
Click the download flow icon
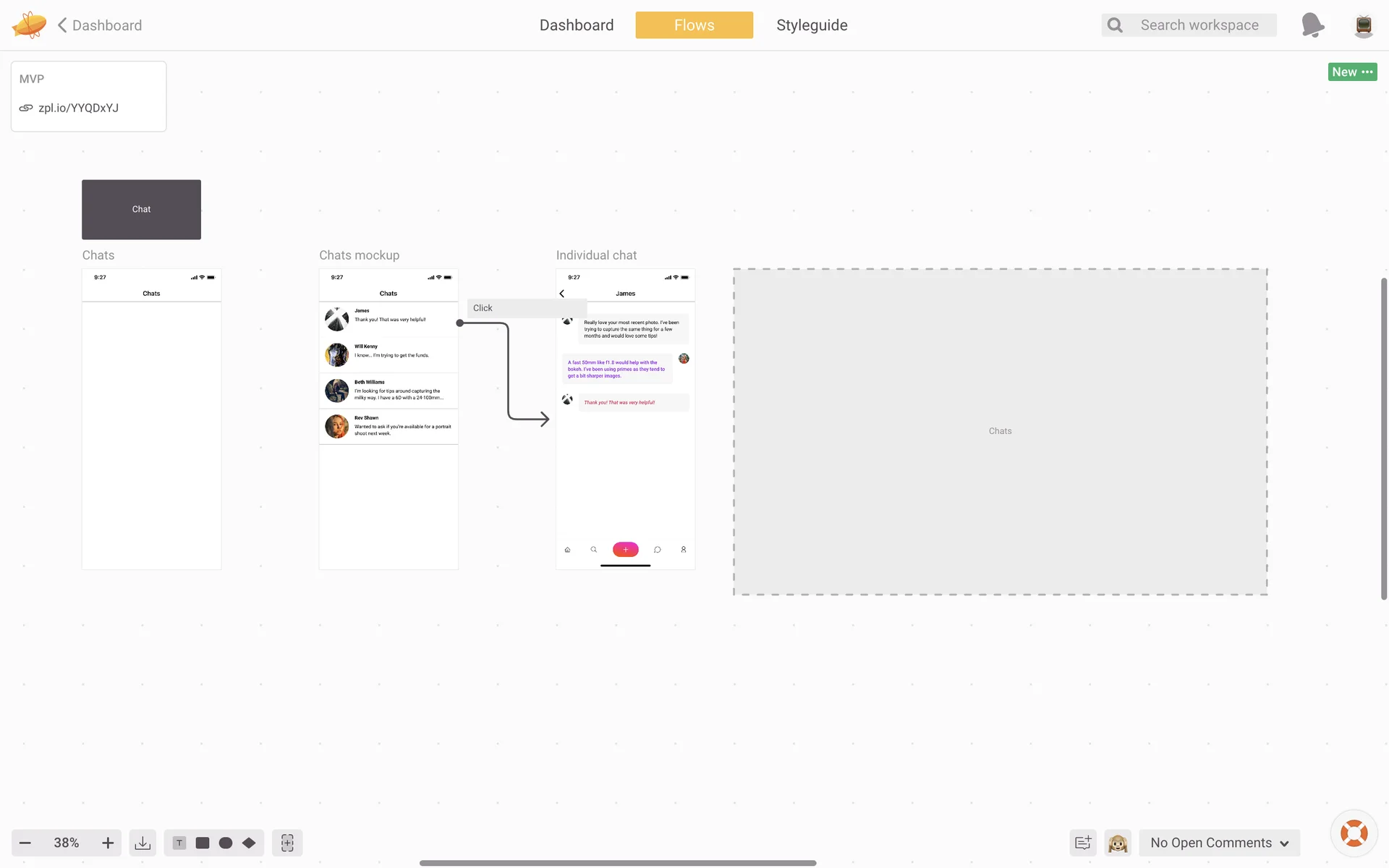click(x=143, y=843)
